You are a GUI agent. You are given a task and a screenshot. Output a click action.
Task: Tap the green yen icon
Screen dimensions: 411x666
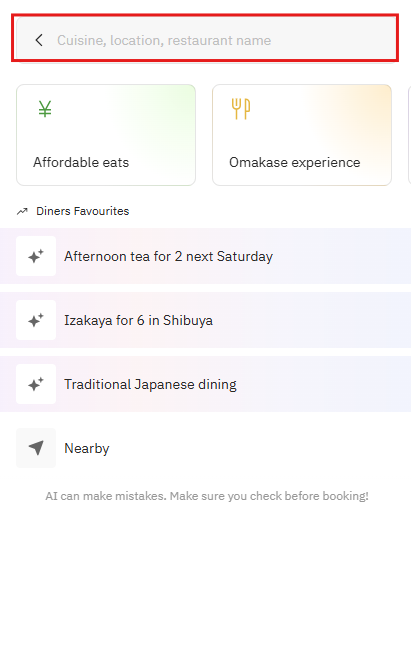click(45, 109)
